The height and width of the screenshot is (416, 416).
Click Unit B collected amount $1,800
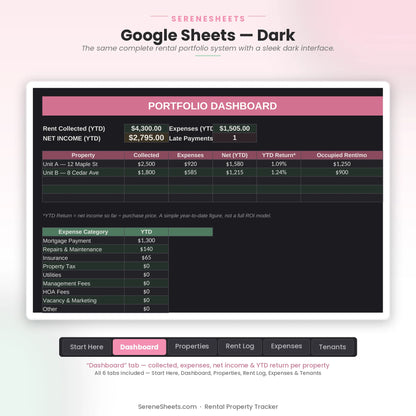pyautogui.click(x=146, y=173)
